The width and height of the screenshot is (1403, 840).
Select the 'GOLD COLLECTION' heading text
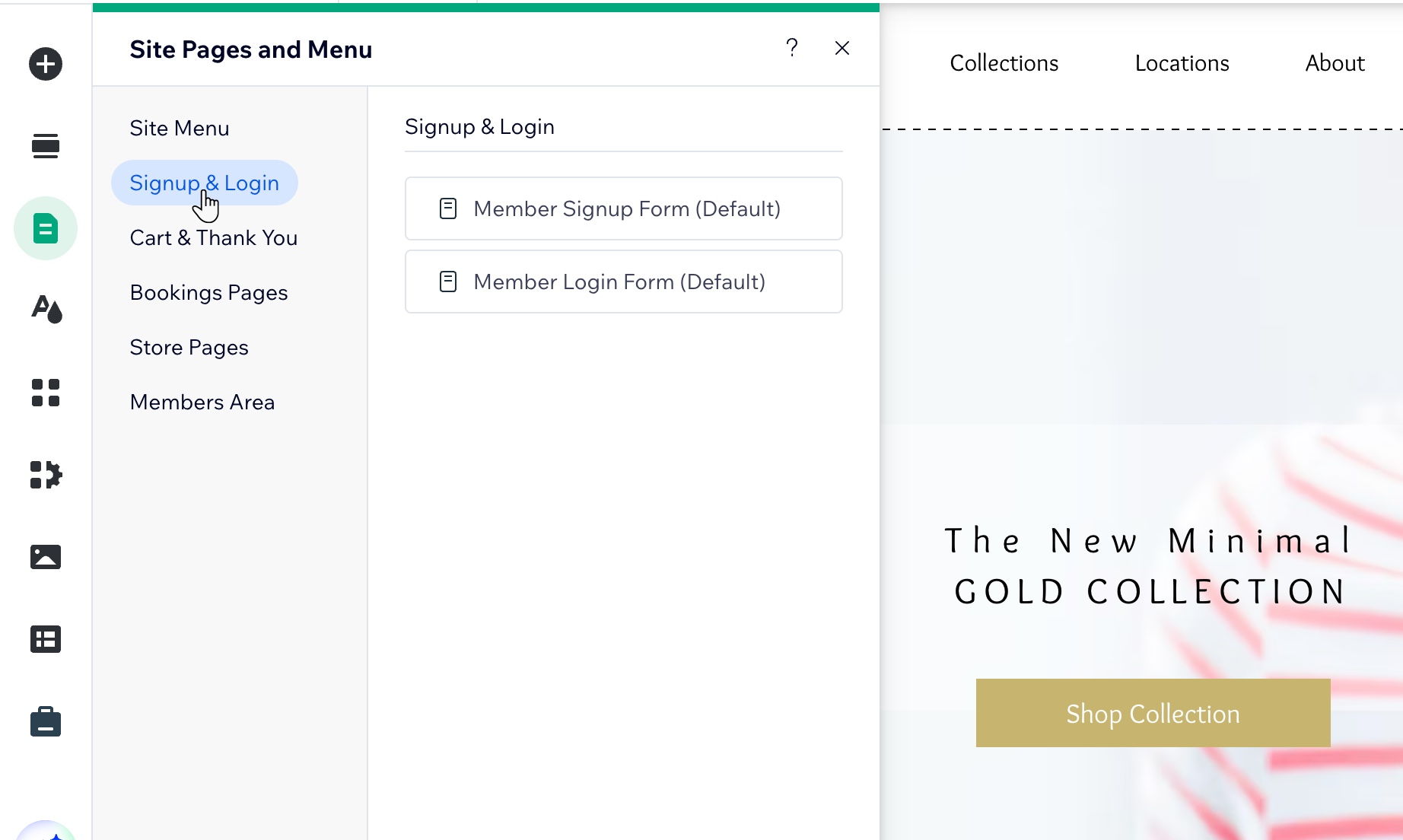pos(1150,592)
